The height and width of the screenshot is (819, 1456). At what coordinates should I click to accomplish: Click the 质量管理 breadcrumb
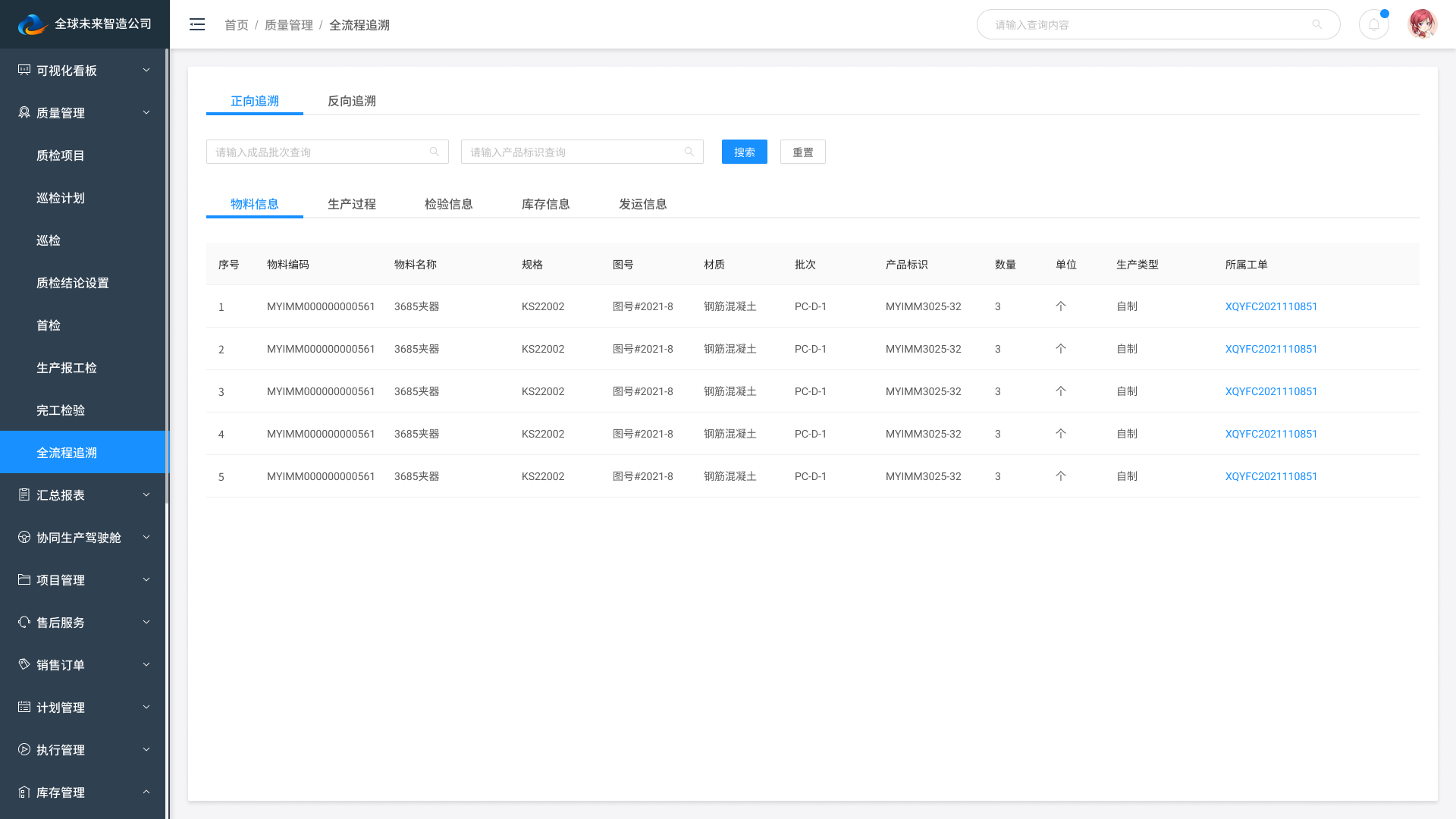point(288,25)
